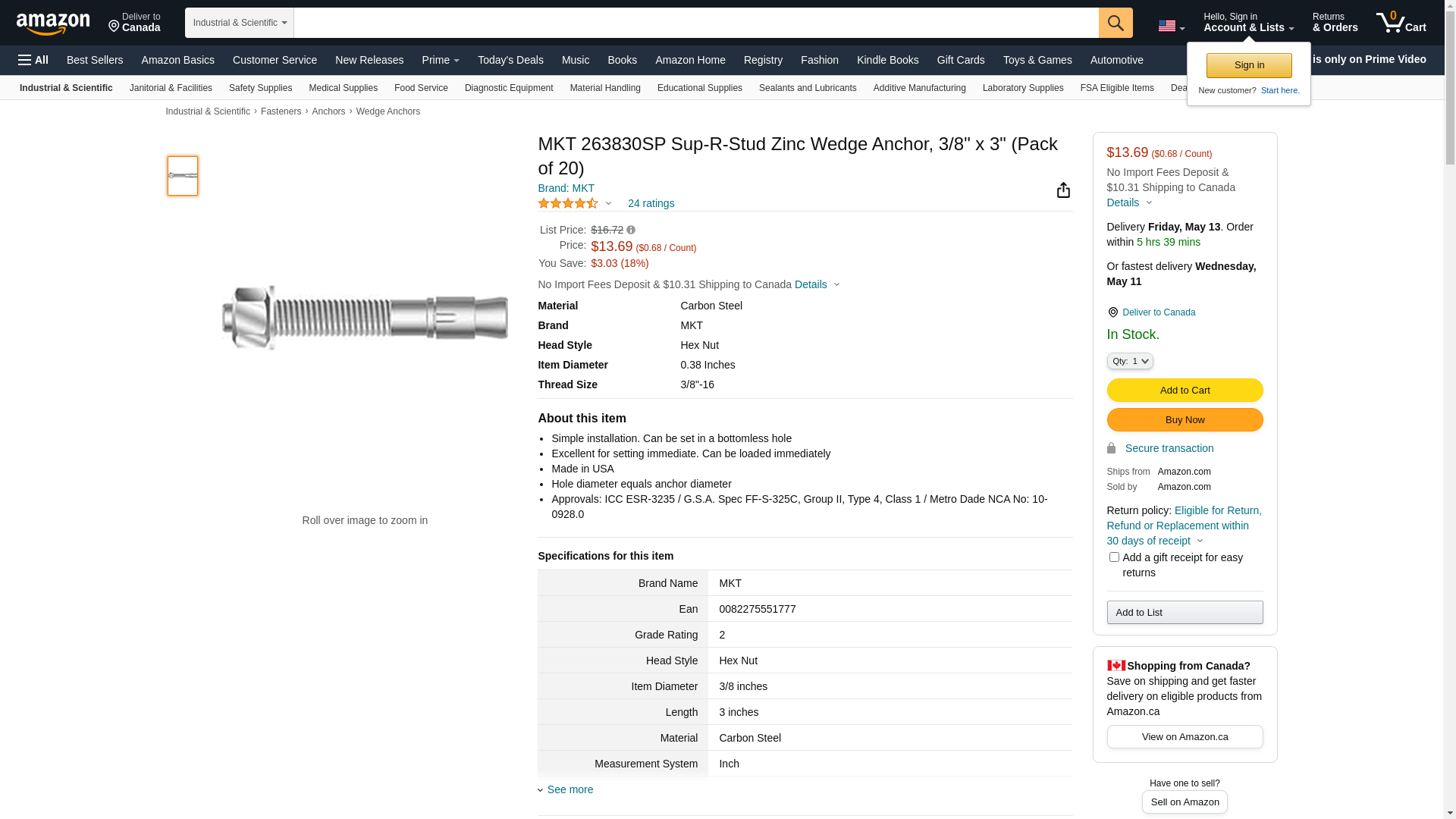Click the search magnifier button
The image size is (1456, 819).
[1115, 23]
